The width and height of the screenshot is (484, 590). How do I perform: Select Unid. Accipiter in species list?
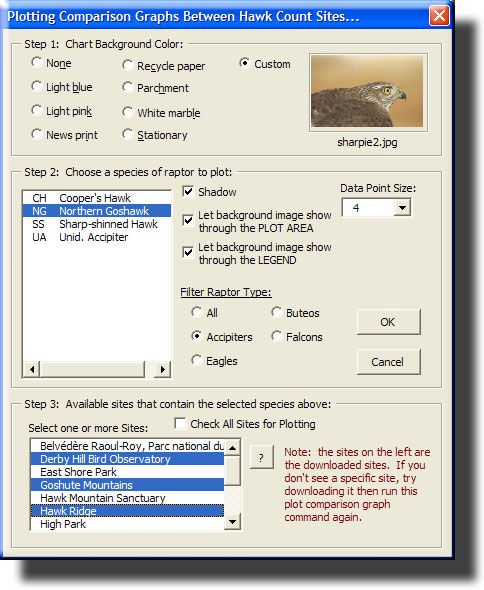point(96,237)
